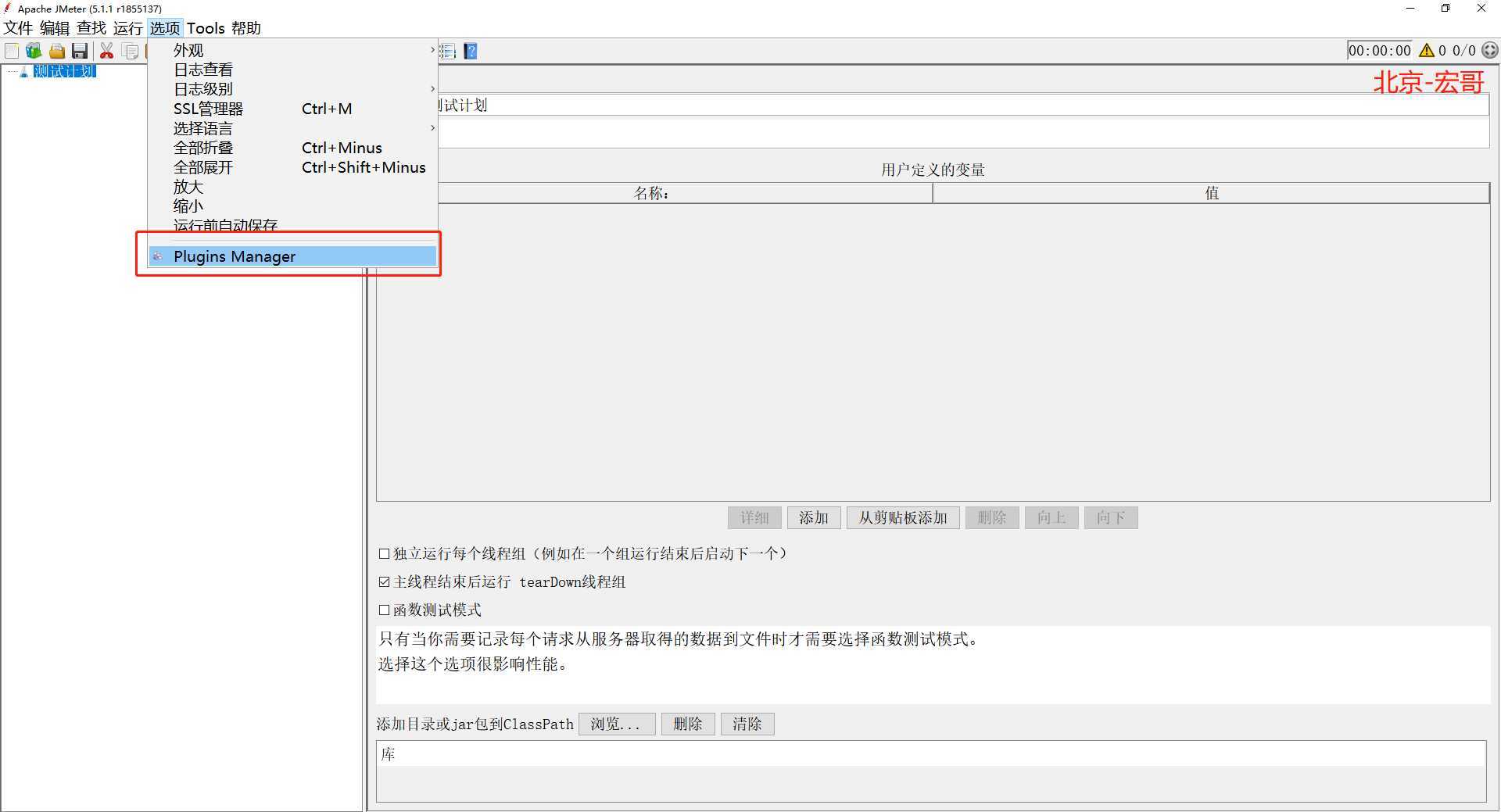Open the Templates toolbar icon
The height and width of the screenshot is (812, 1501).
34,51
